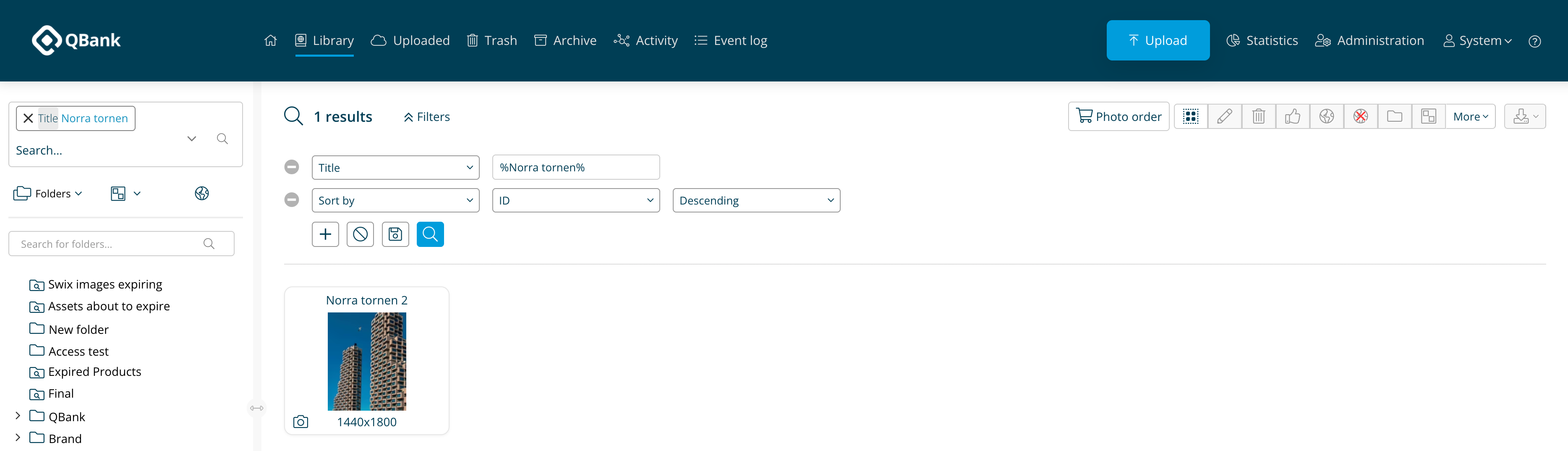
Task: Select the Brand folder
Action: [55, 438]
